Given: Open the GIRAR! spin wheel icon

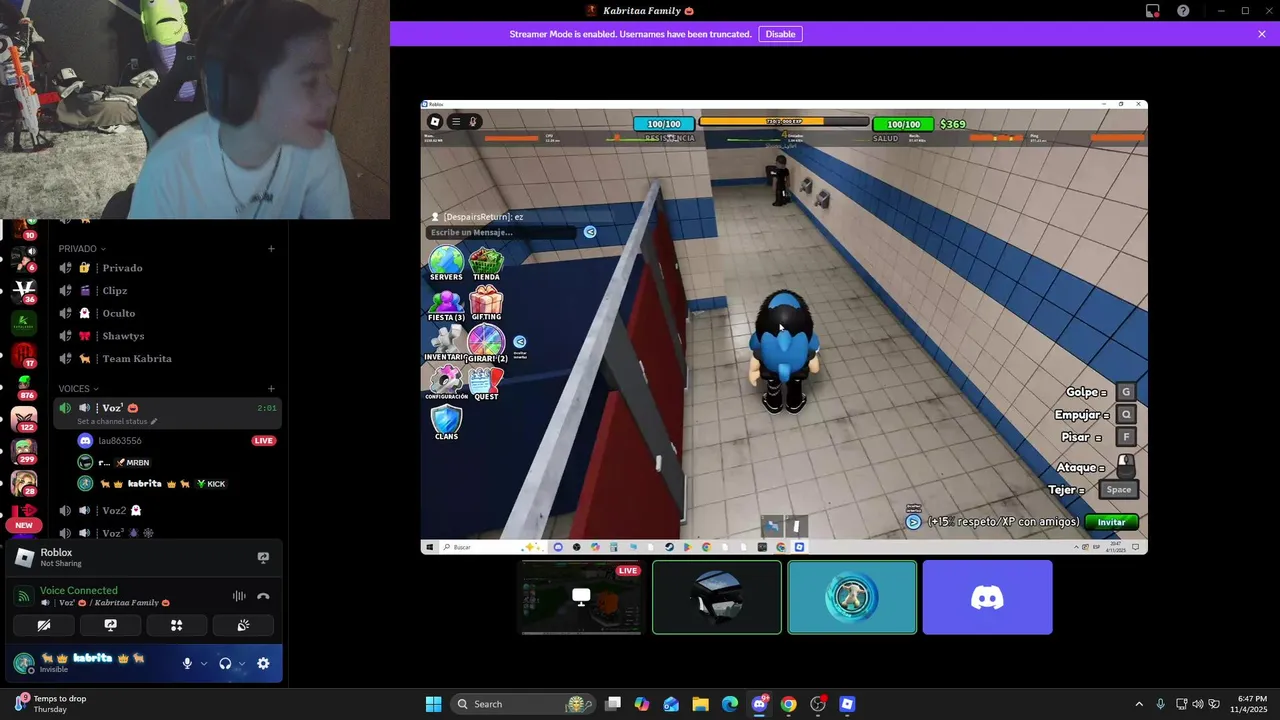Looking at the screenshot, I should (x=486, y=343).
